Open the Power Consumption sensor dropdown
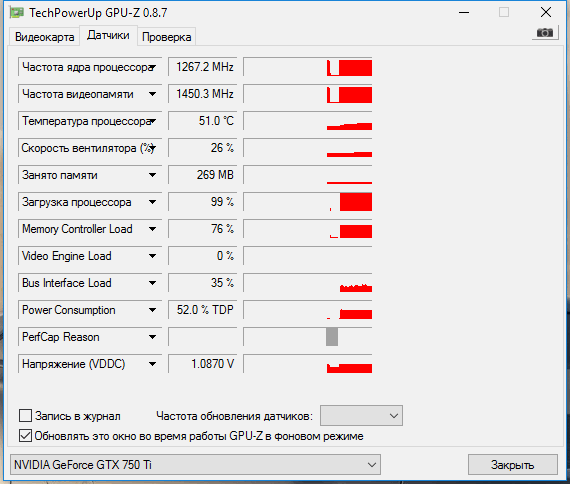570x484 pixels. [x=153, y=310]
